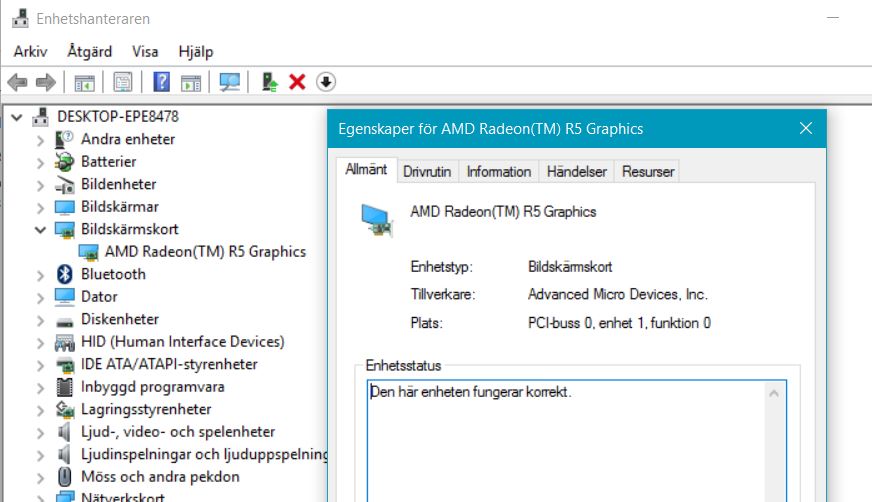Select the Allmänt tab

pos(366,170)
